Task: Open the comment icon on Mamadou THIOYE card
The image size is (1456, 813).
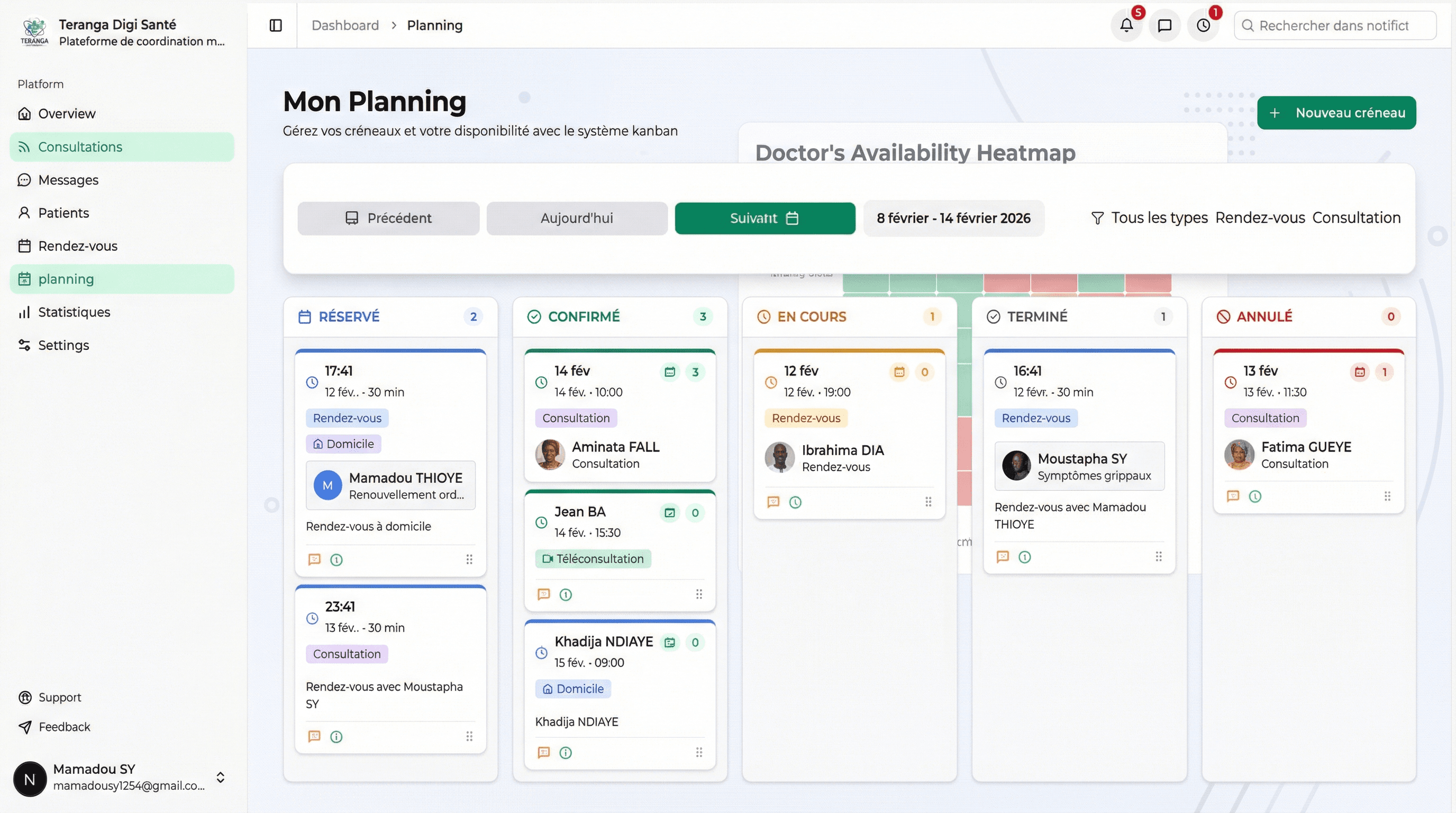Action: (x=314, y=559)
